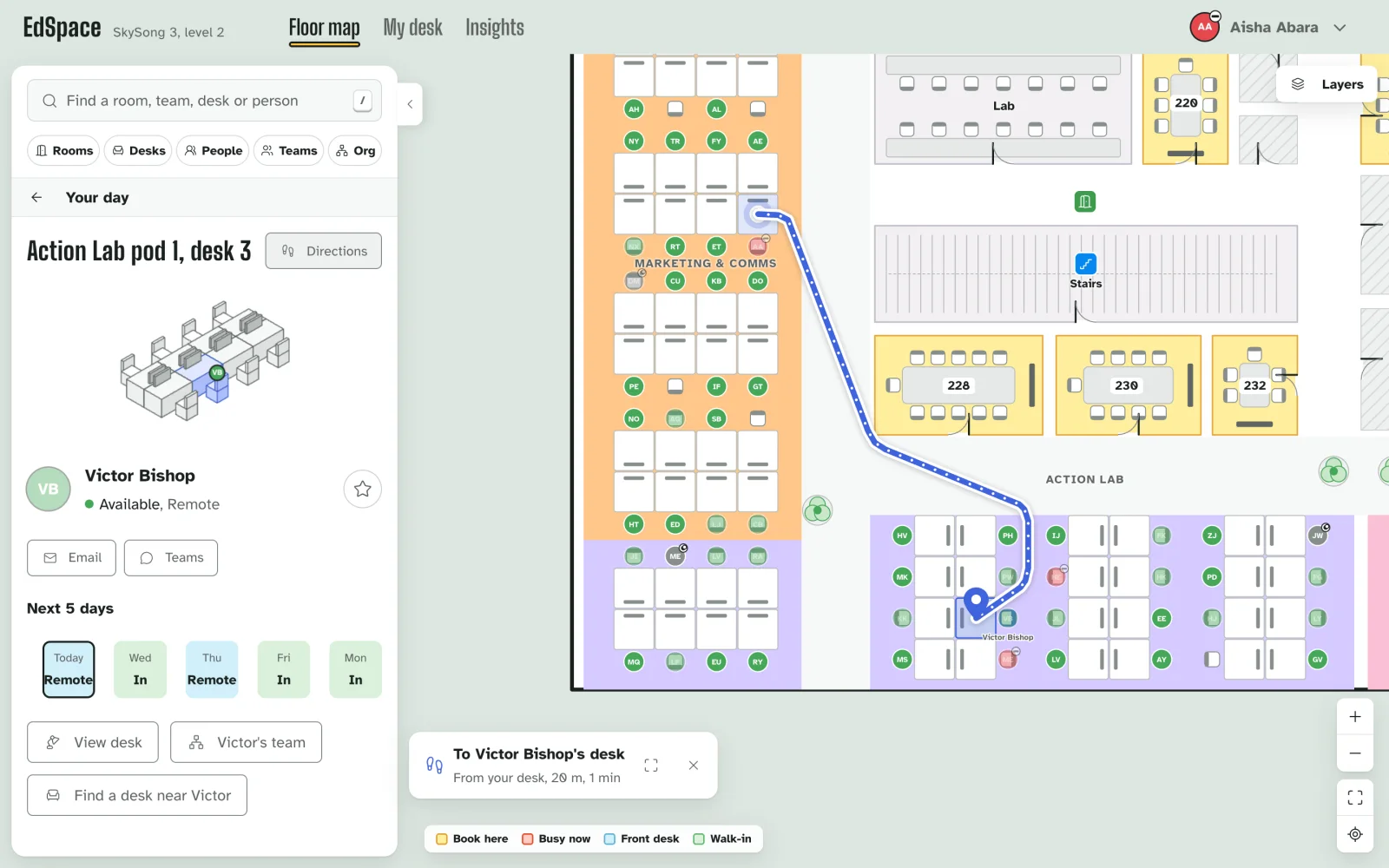The height and width of the screenshot is (868, 1389).
Task: Email Victor Bishop
Action: [x=71, y=558]
